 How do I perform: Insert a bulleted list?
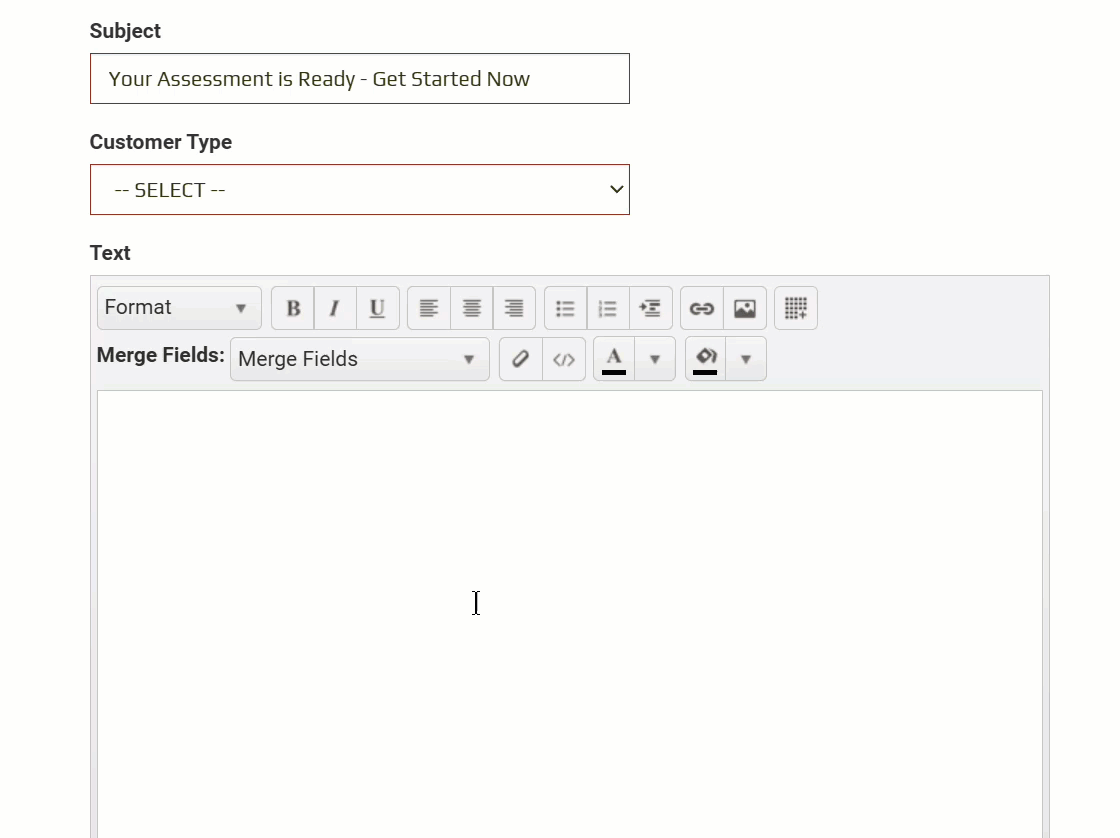click(566, 308)
